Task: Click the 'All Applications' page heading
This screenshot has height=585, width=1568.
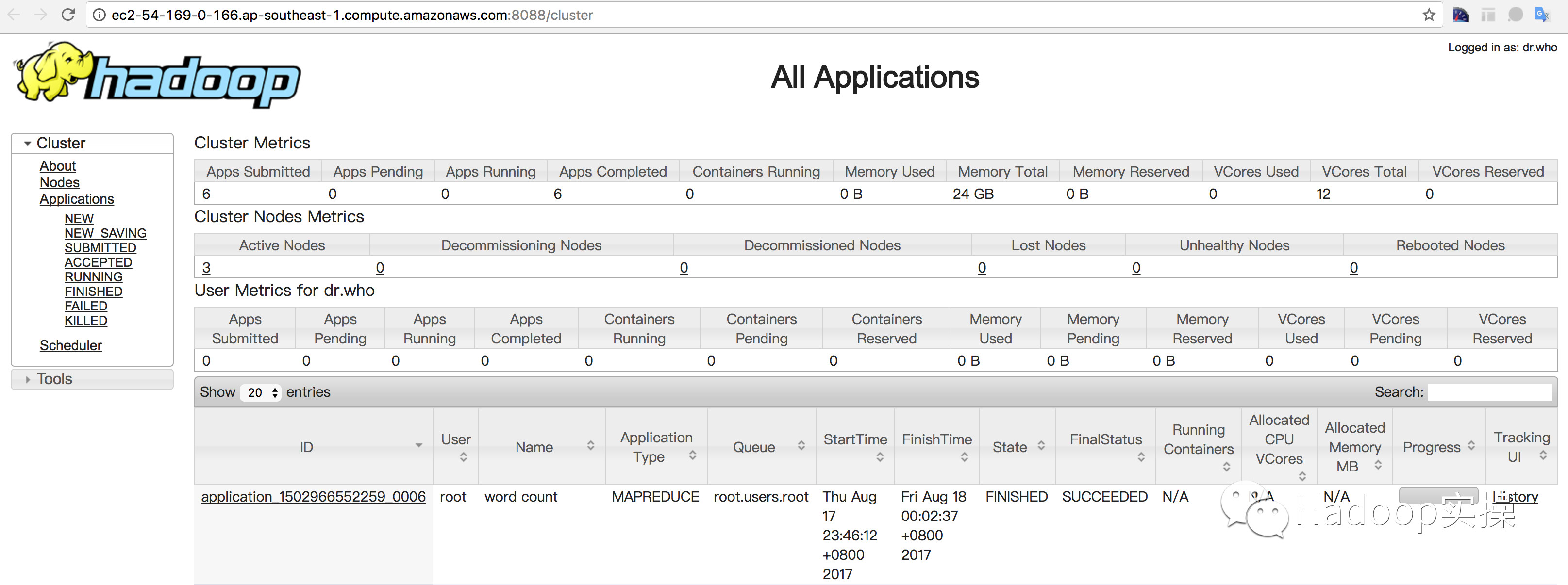Action: point(875,77)
